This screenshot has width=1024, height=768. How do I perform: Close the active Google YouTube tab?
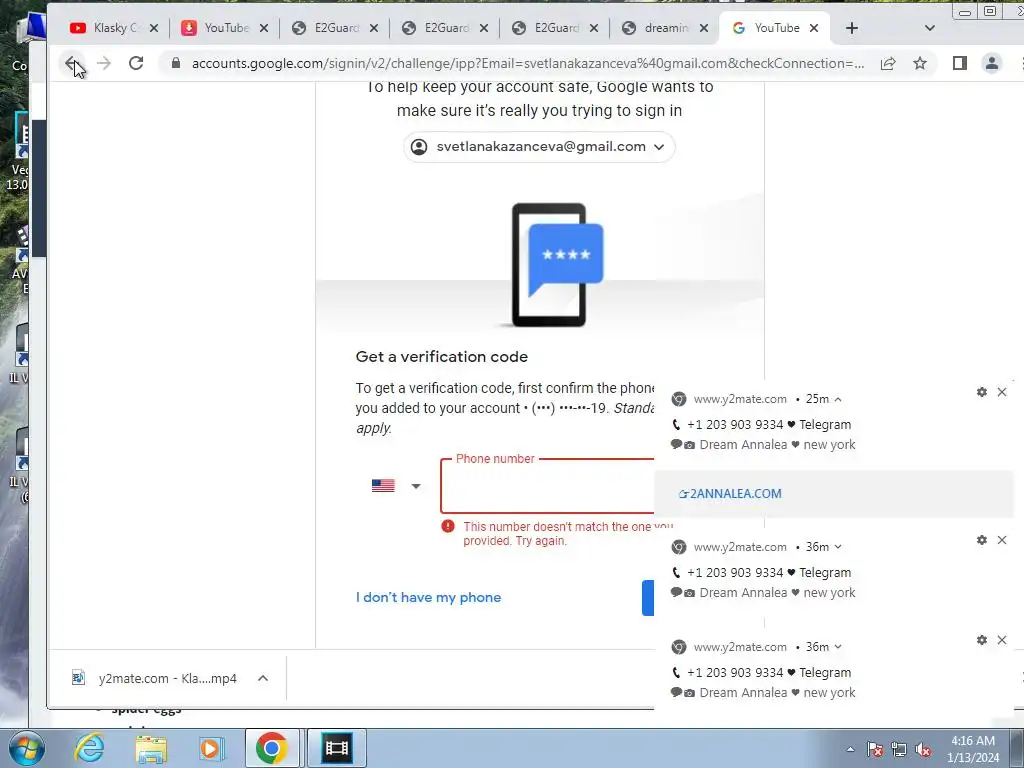pos(814,28)
